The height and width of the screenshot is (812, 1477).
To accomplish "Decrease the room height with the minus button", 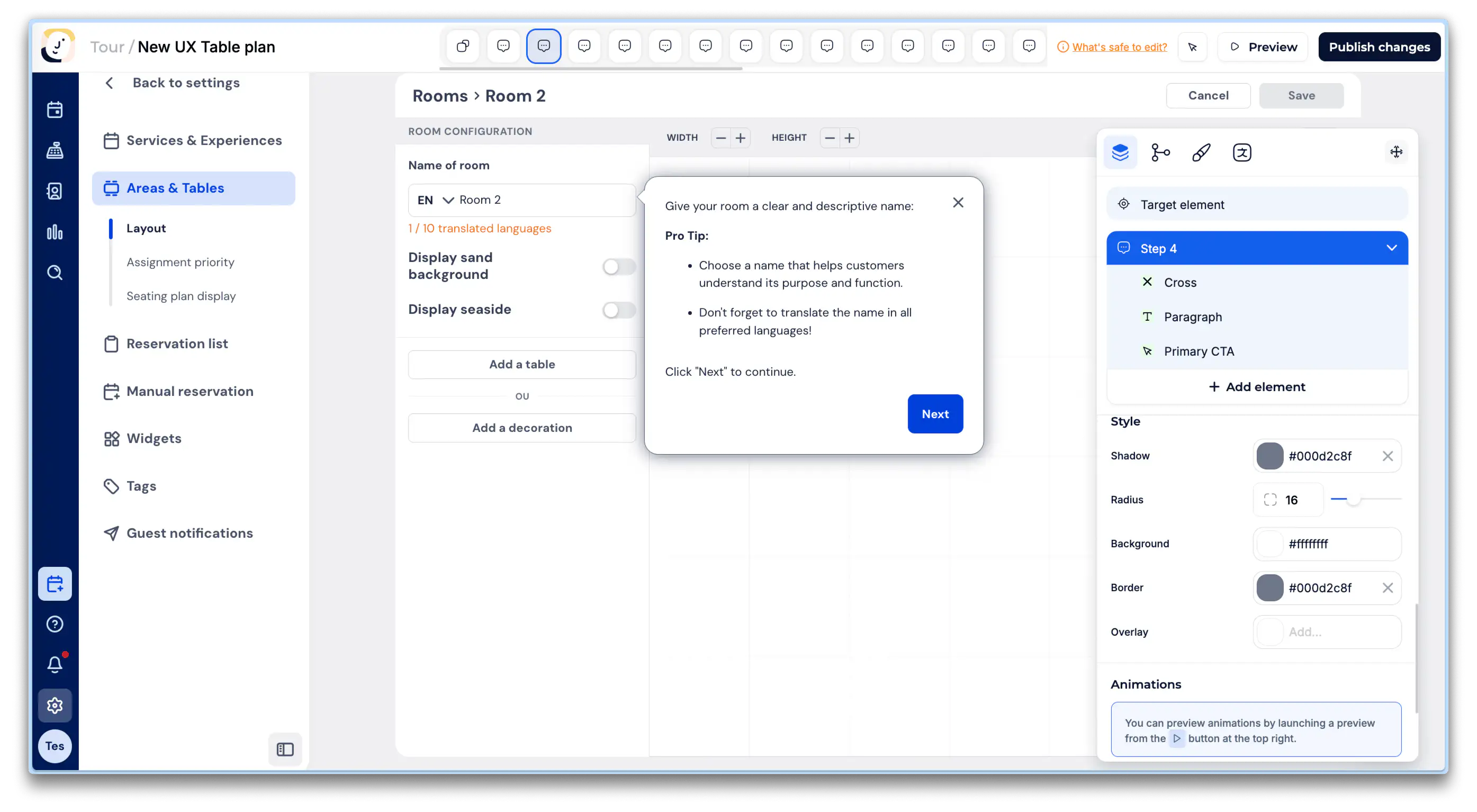I will (830, 138).
